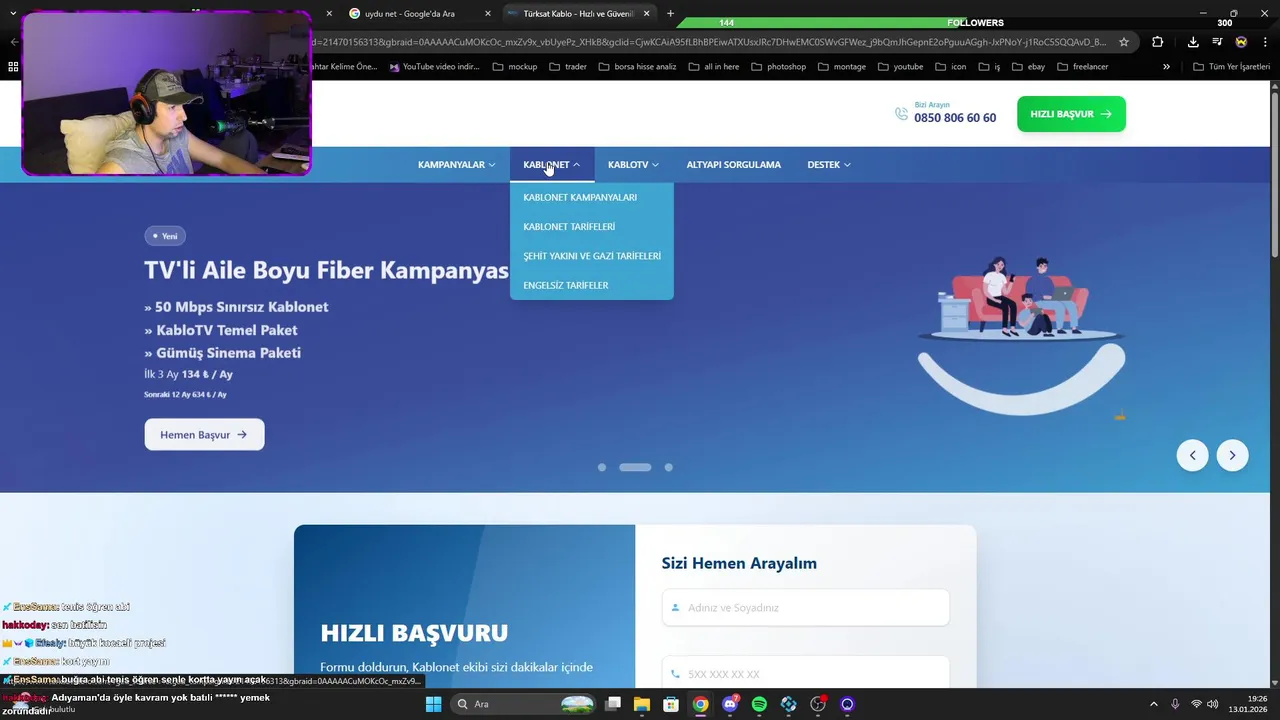Image resolution: width=1280 pixels, height=720 pixels.
Task: Open the trader bookmarks folder
Action: [x=568, y=67]
